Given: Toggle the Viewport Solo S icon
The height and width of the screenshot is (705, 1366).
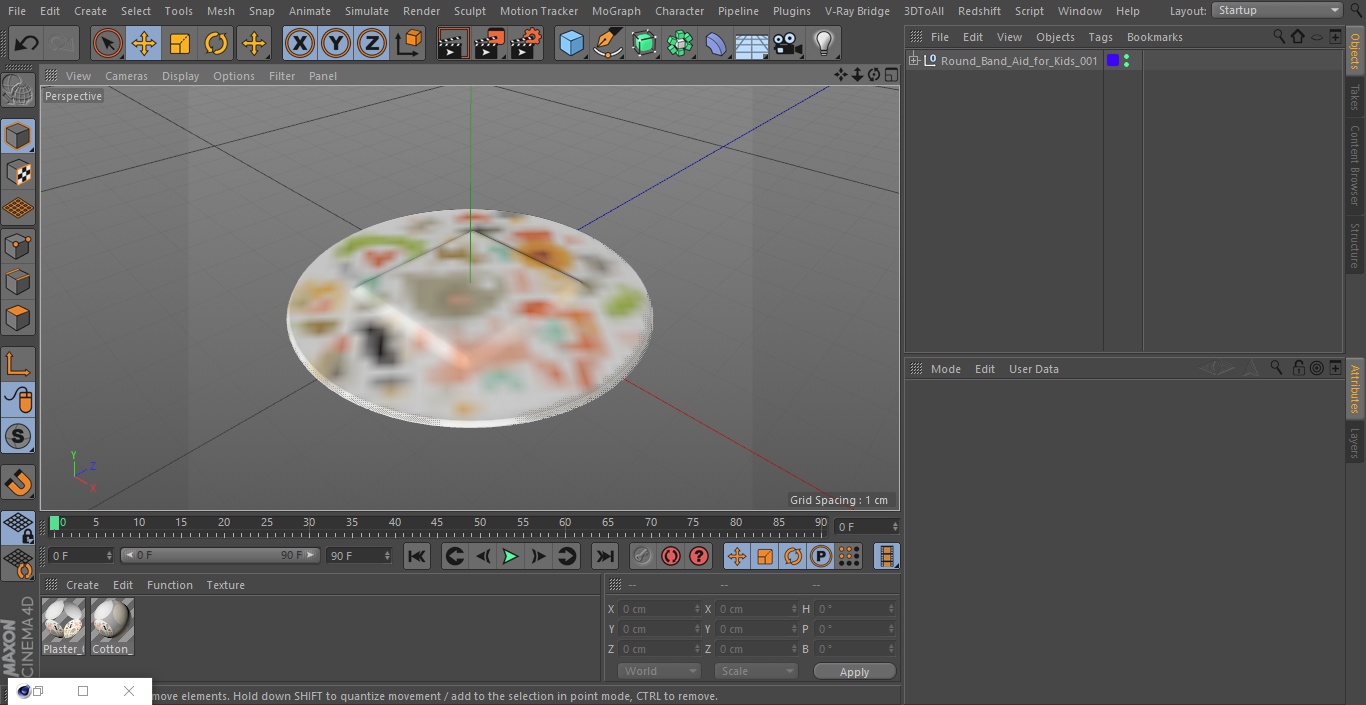Looking at the screenshot, I should [x=18, y=436].
